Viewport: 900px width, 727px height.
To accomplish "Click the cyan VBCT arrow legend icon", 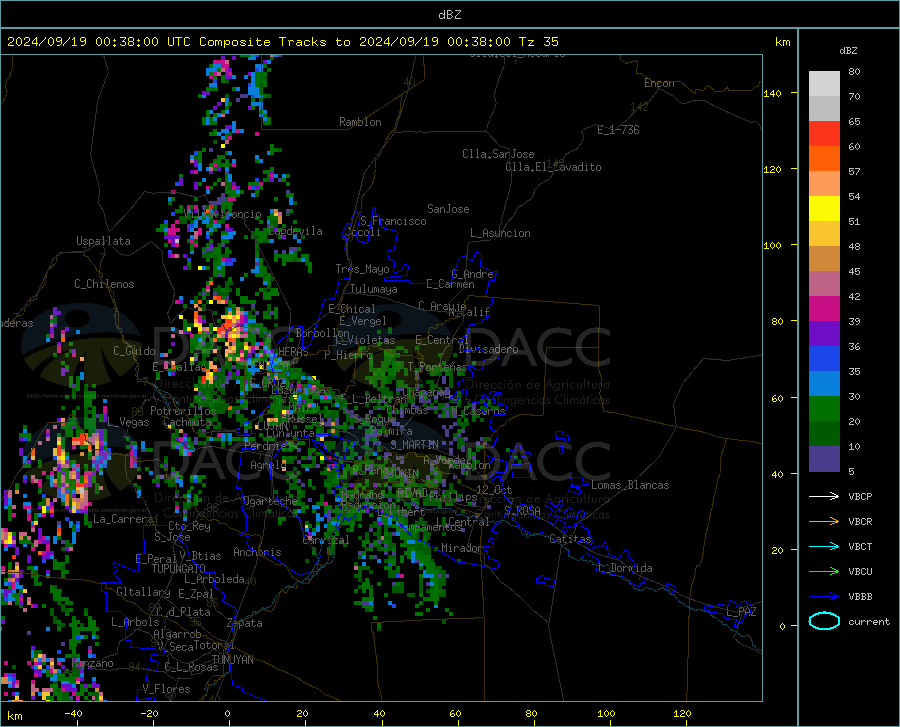I will pos(824,546).
